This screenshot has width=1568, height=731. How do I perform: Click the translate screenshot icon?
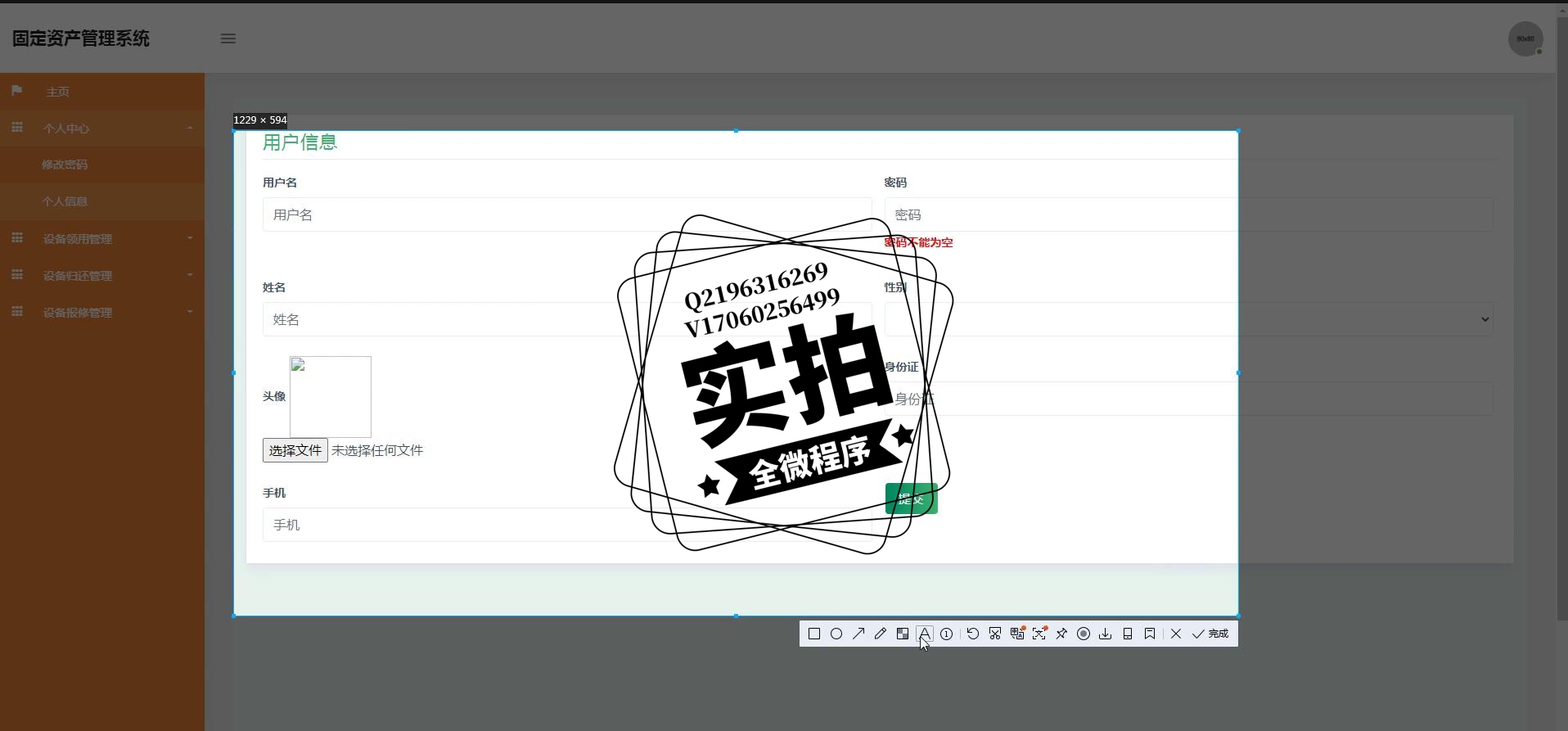click(1017, 634)
